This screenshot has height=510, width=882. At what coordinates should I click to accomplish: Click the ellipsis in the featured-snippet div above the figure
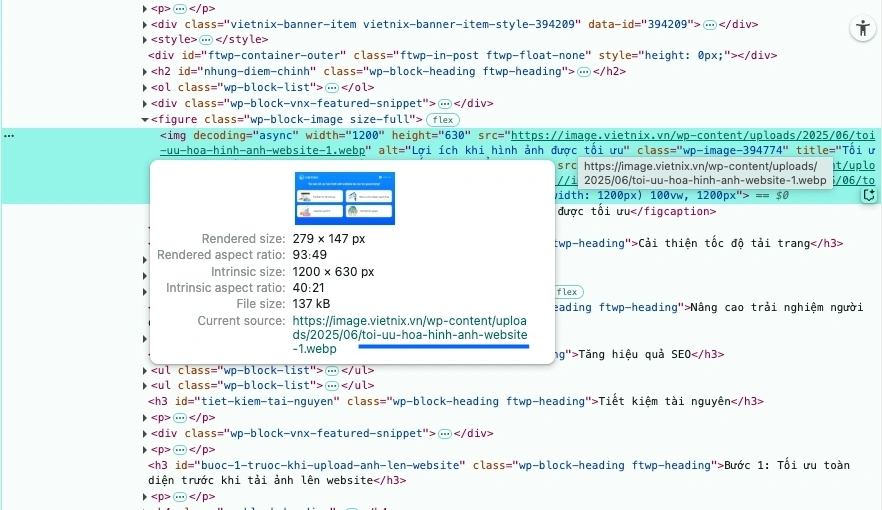pos(445,104)
